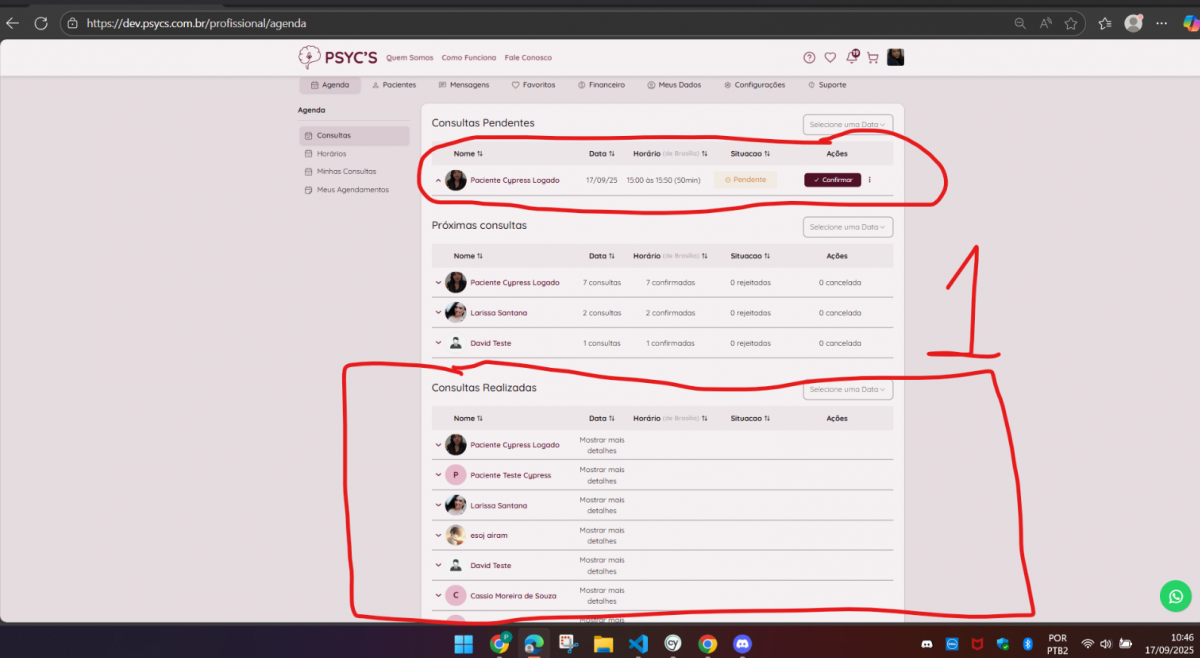Click the browser refresh button
This screenshot has height=658, width=1200.
point(41,23)
